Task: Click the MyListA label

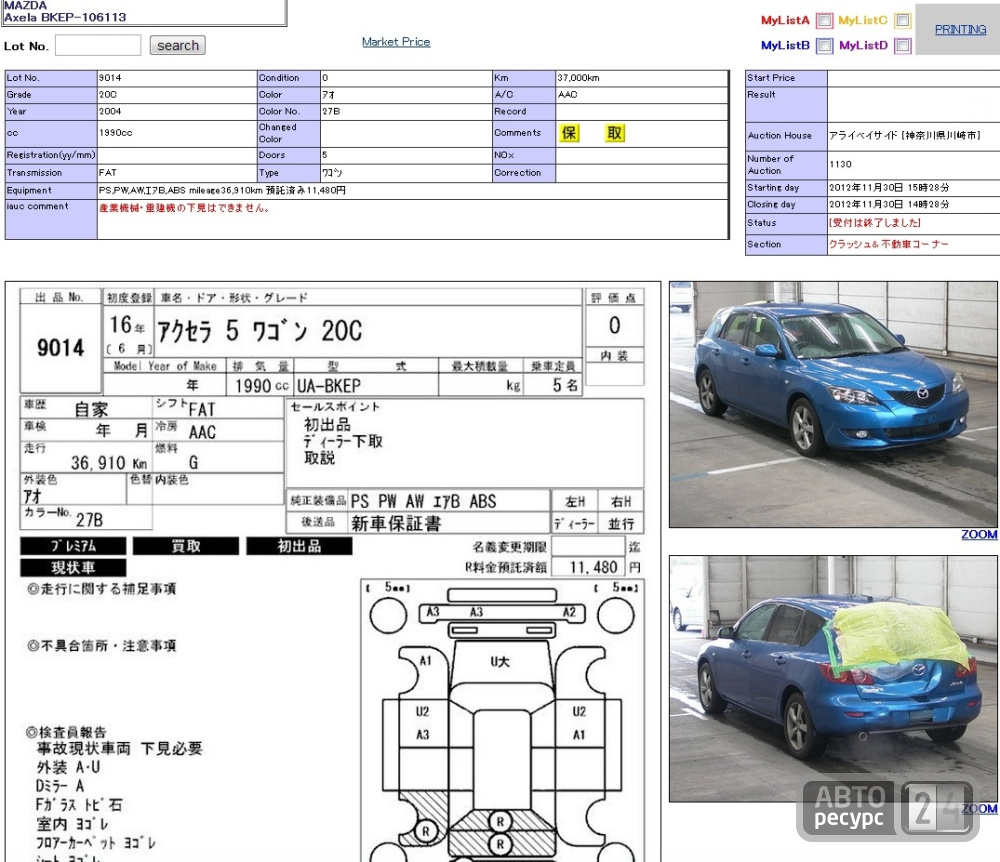Action: 785,20
